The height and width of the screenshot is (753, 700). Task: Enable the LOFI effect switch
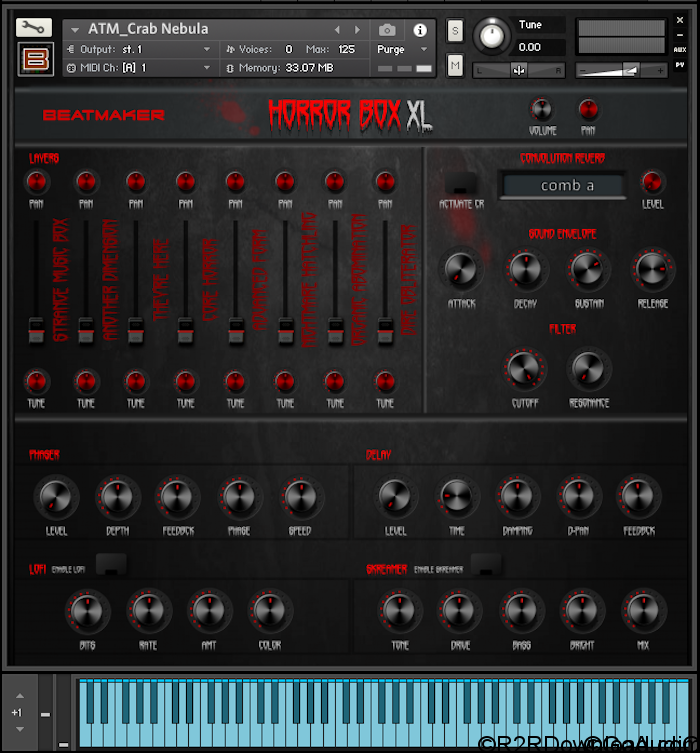coord(111,564)
